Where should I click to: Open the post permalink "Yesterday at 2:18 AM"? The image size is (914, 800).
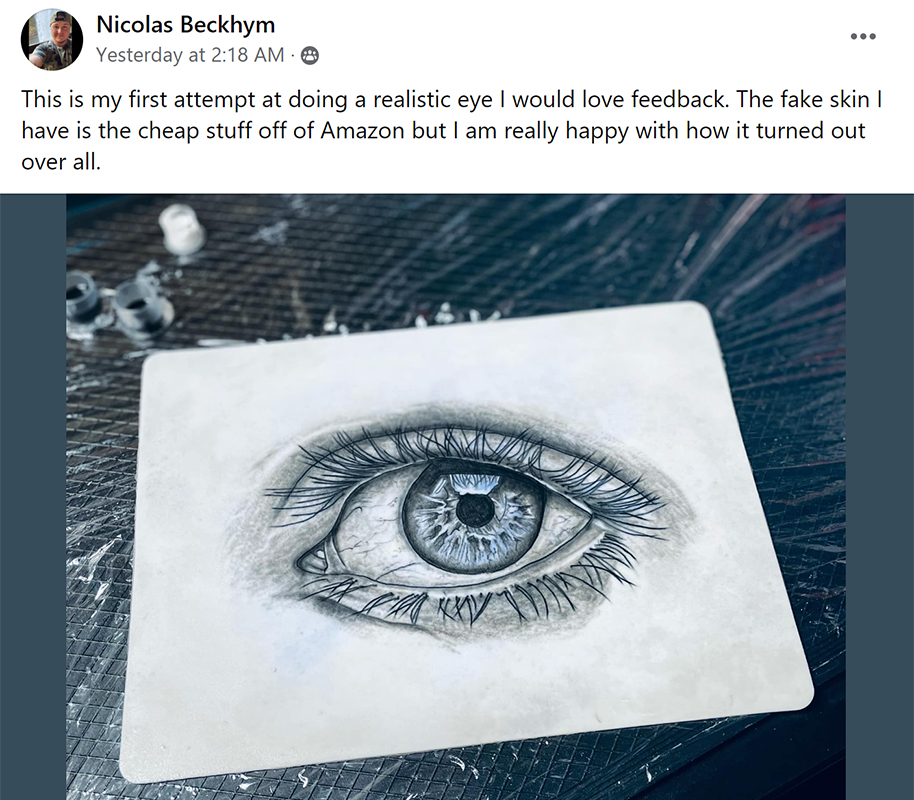[190, 55]
